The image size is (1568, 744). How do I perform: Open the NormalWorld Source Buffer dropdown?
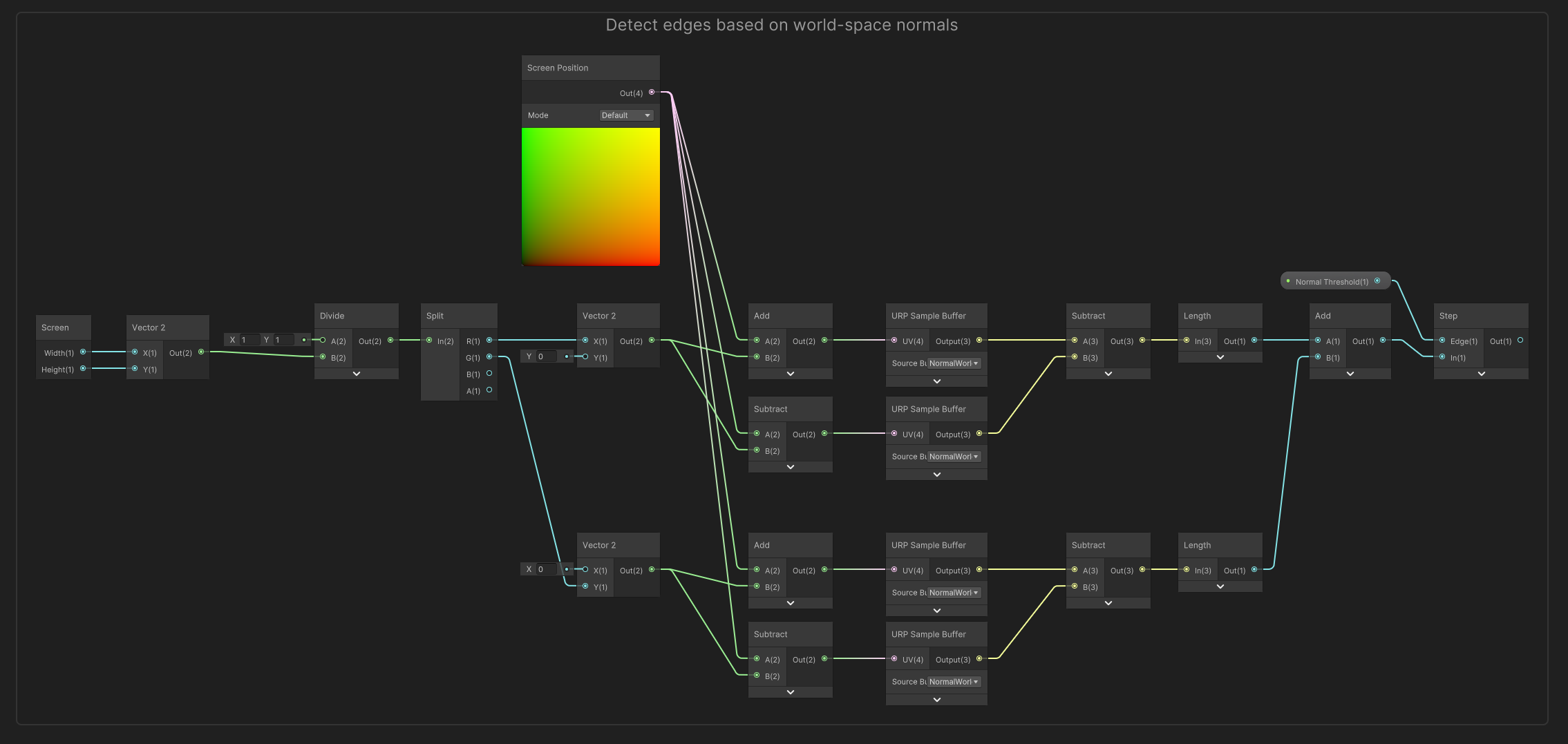coord(953,363)
